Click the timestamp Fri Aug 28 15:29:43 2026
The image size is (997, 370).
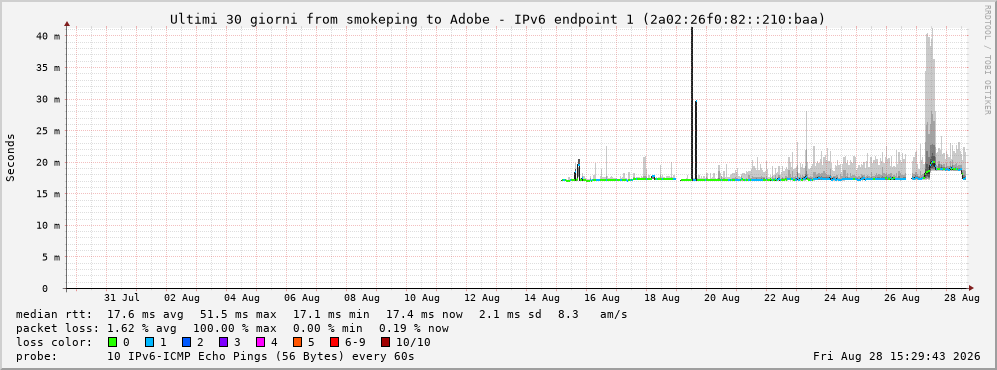[897, 357]
